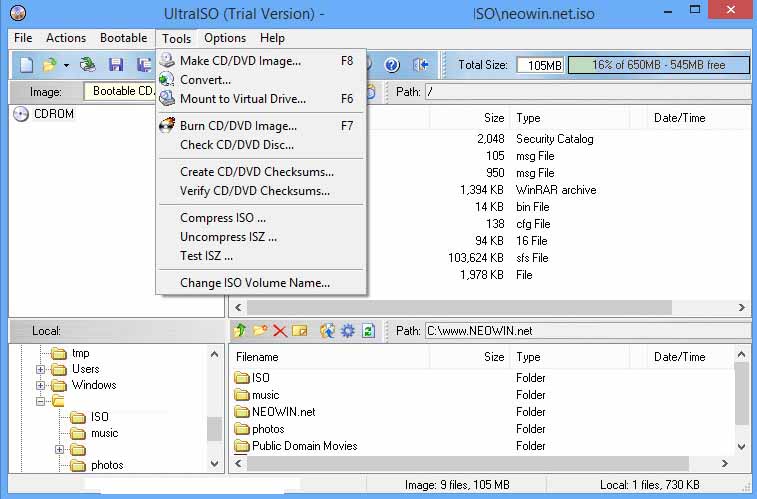
Task: Select Mount to Virtual Drive menu entry
Action: point(261,99)
